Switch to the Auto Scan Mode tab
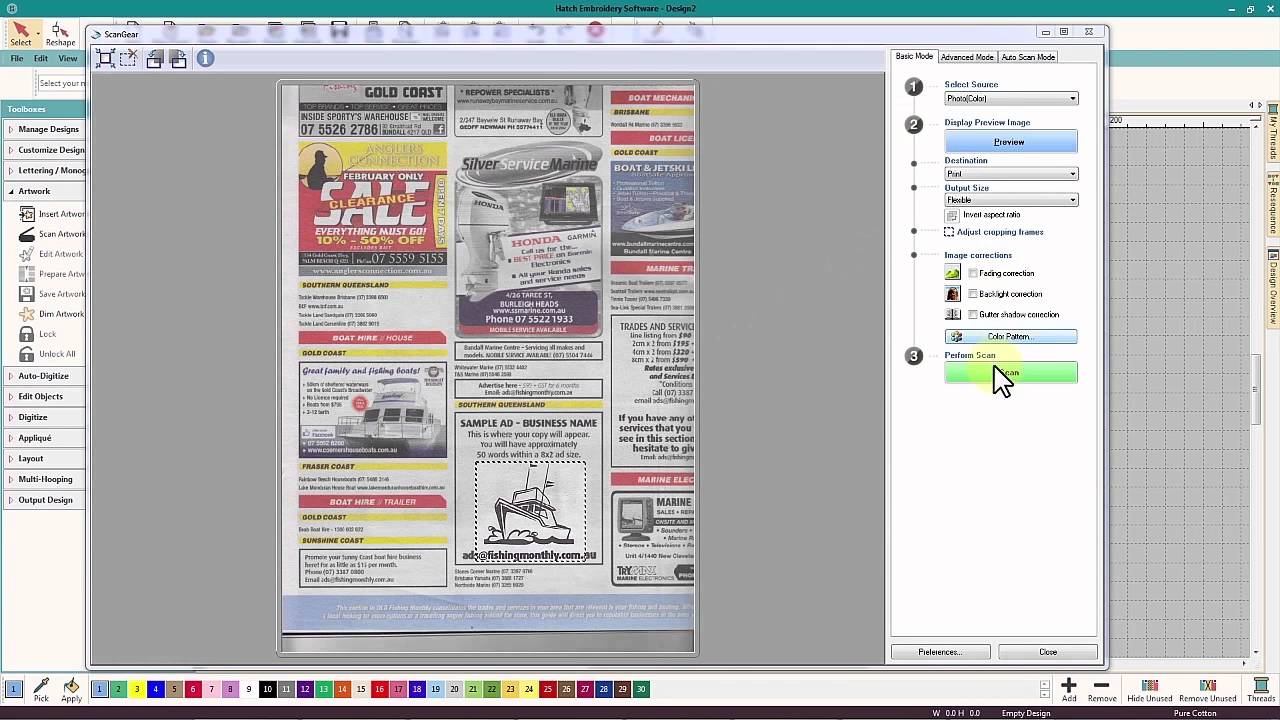 [1028, 57]
